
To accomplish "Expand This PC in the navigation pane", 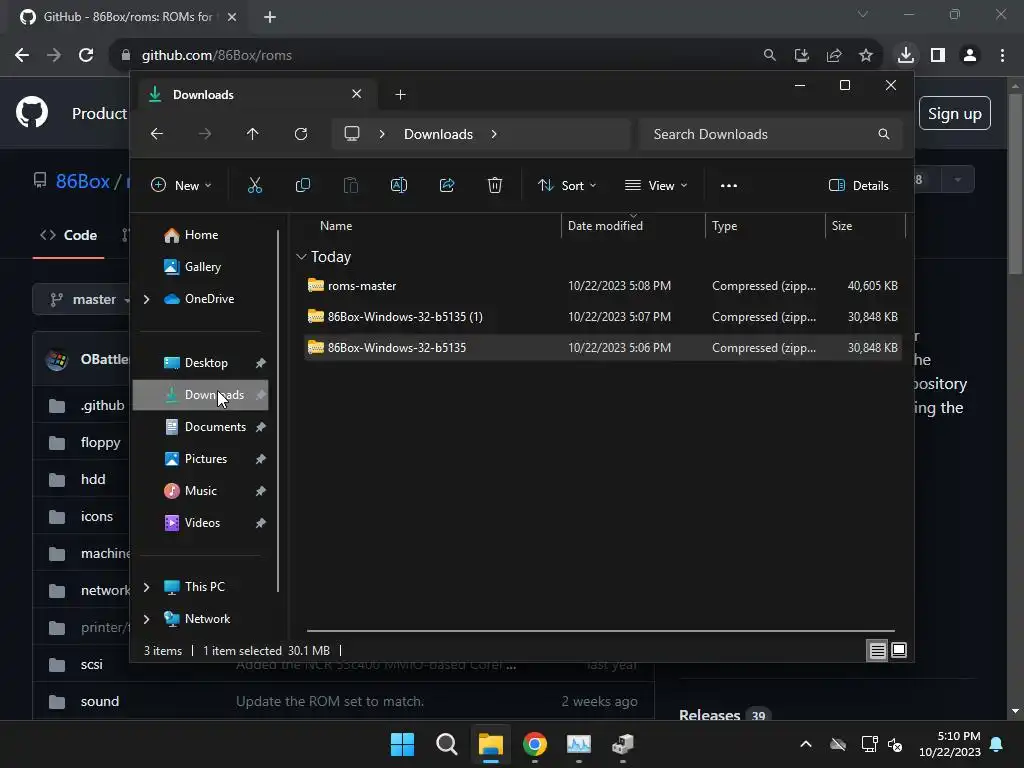I will point(146,587).
